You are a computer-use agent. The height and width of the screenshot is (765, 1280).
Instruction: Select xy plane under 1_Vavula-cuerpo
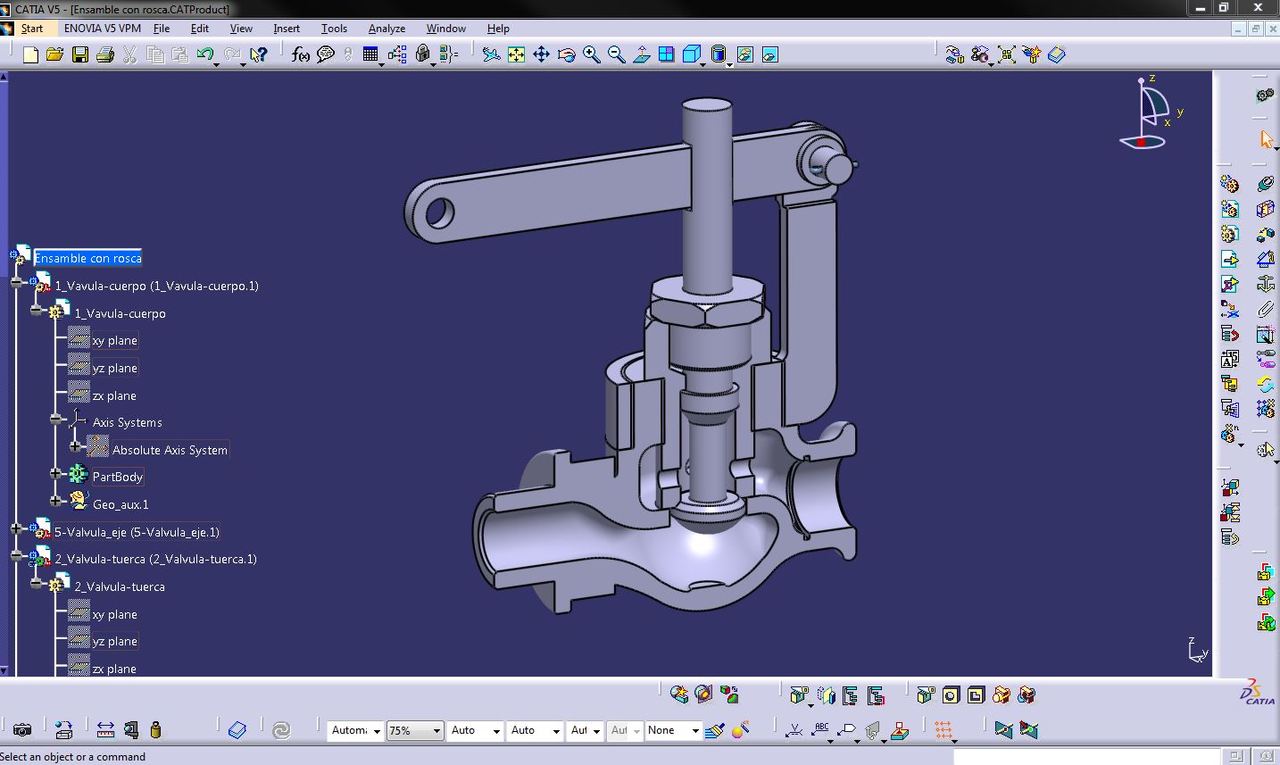click(x=115, y=340)
